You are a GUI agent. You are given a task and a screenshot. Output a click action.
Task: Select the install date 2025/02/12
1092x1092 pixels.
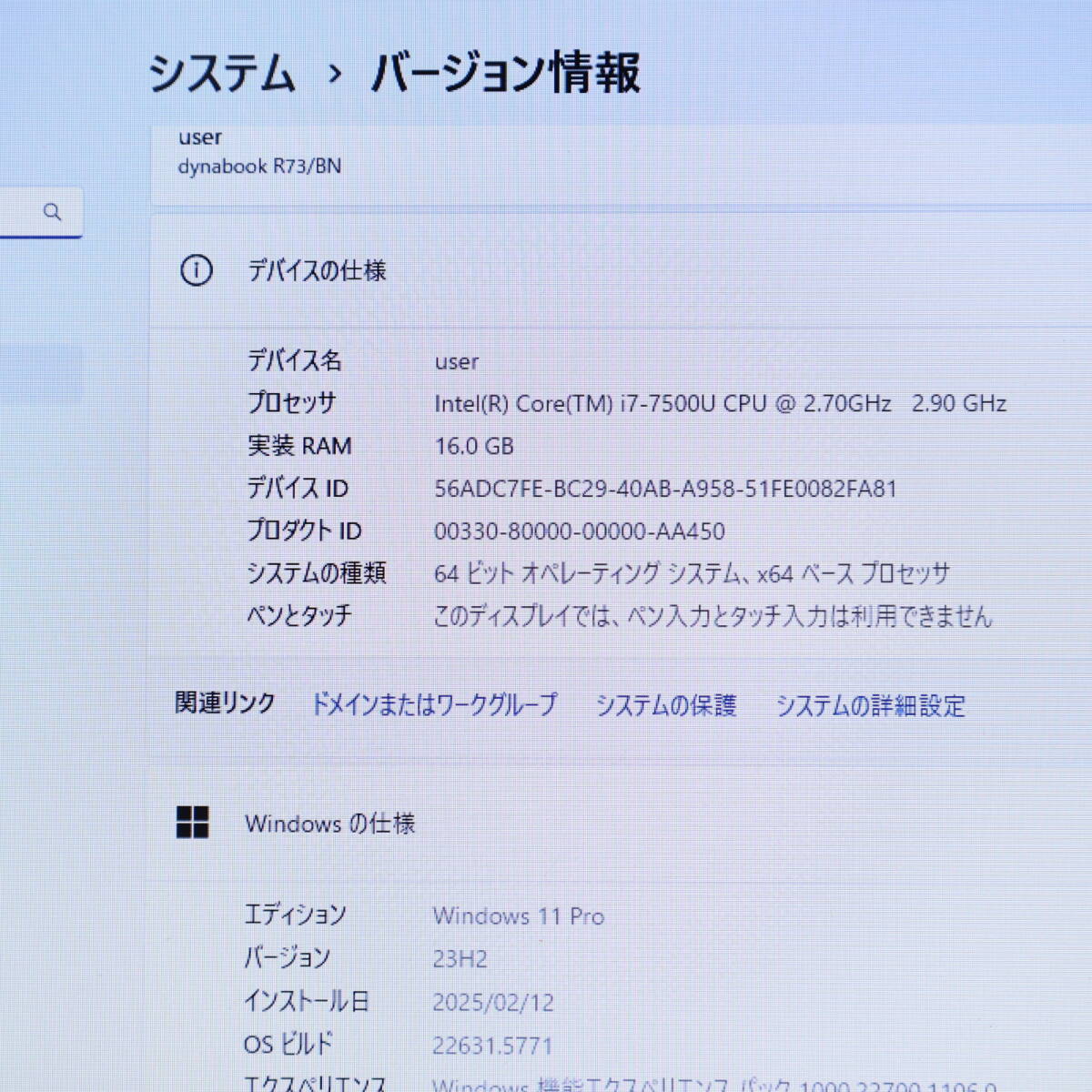pyautogui.click(x=493, y=1002)
